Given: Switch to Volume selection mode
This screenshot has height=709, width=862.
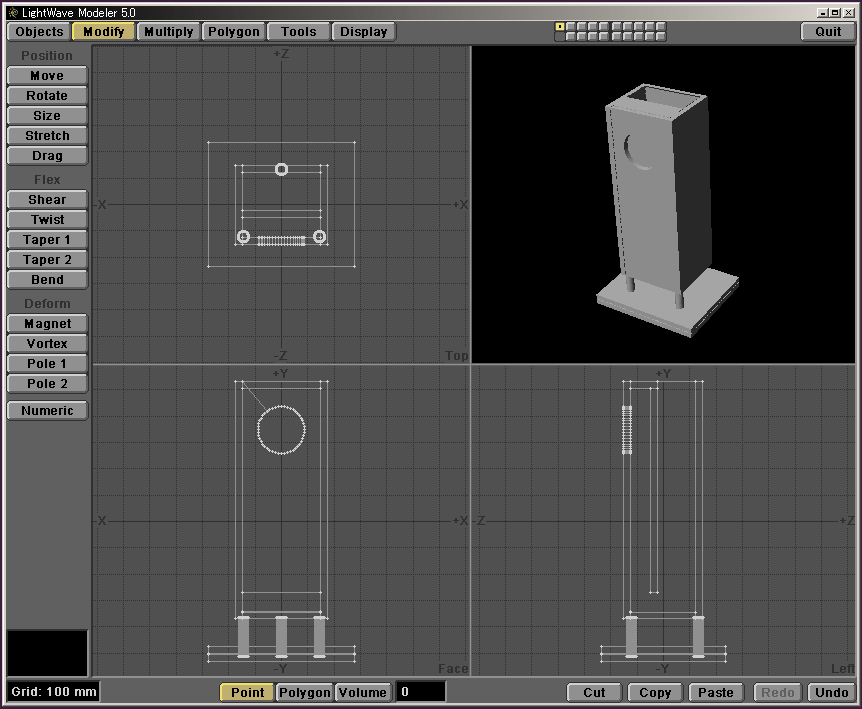Looking at the screenshot, I should pos(362,692).
